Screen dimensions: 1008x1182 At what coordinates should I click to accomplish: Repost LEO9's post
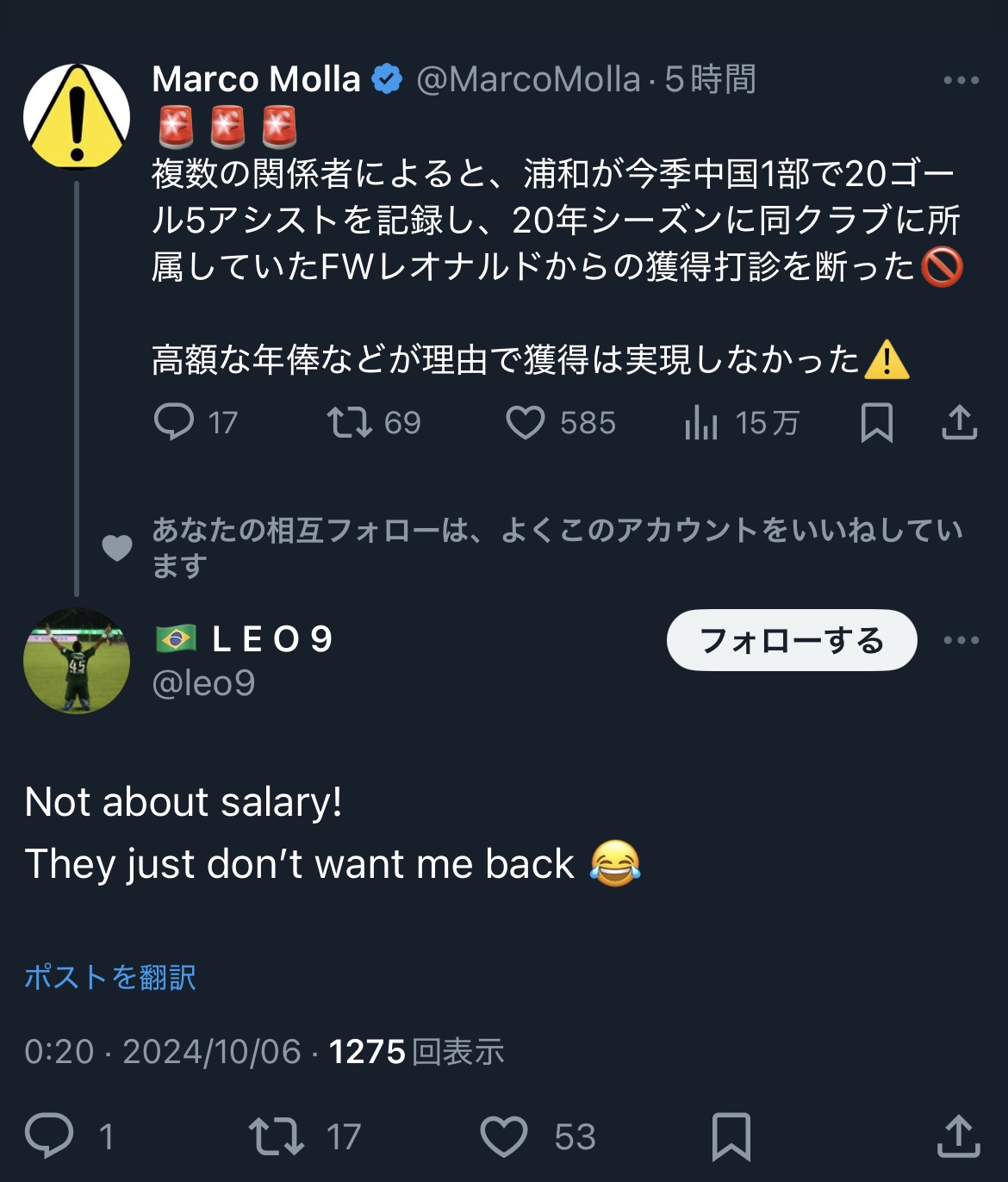click(276, 1135)
